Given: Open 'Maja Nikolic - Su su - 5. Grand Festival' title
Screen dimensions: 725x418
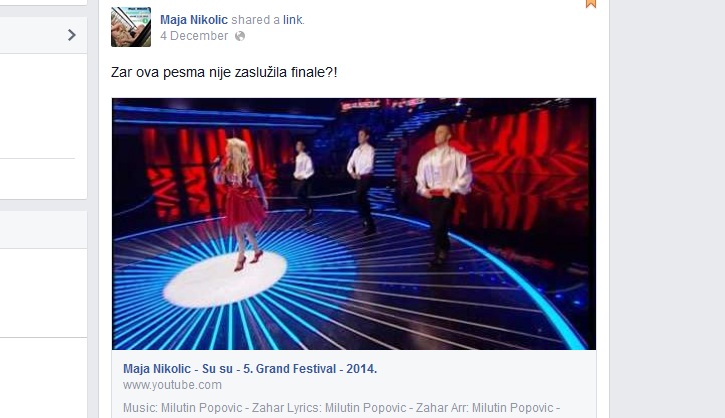Looking at the screenshot, I should coord(250,369).
